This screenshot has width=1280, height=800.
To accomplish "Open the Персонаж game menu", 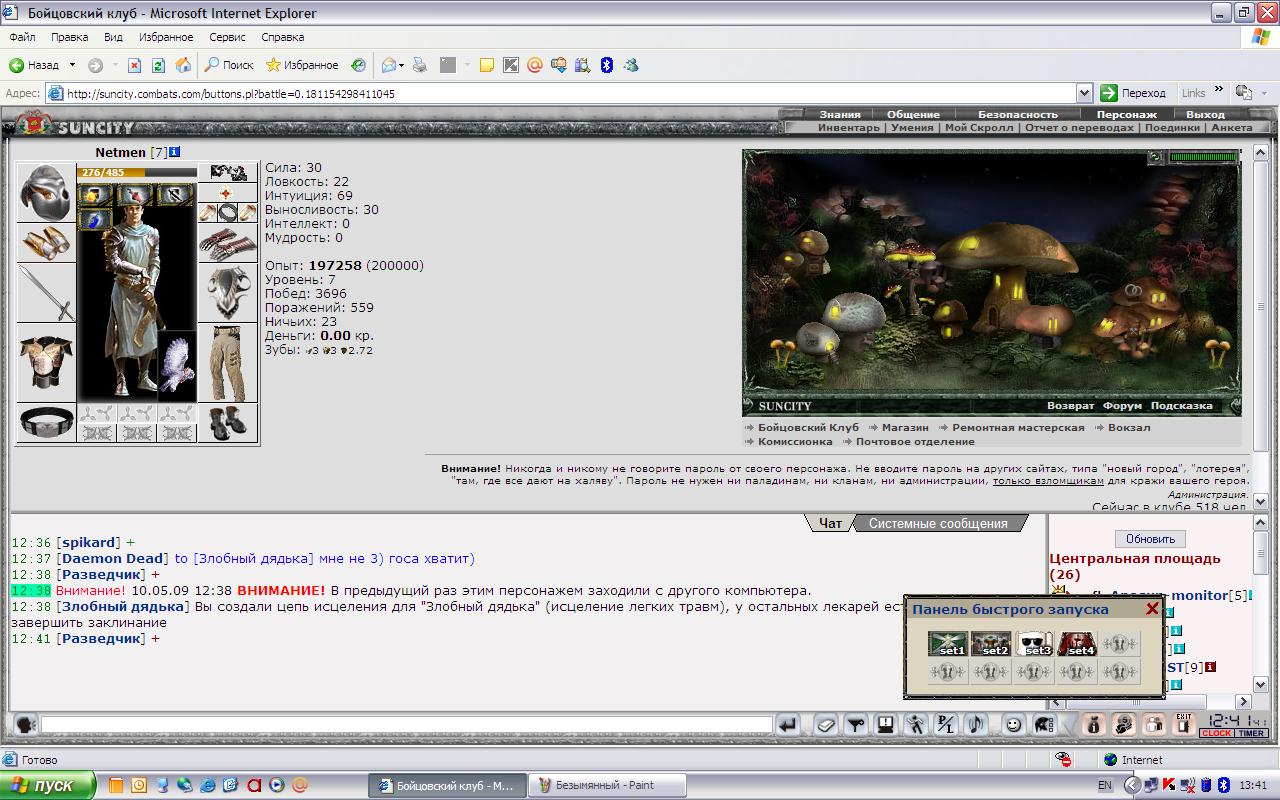I will point(1127,114).
